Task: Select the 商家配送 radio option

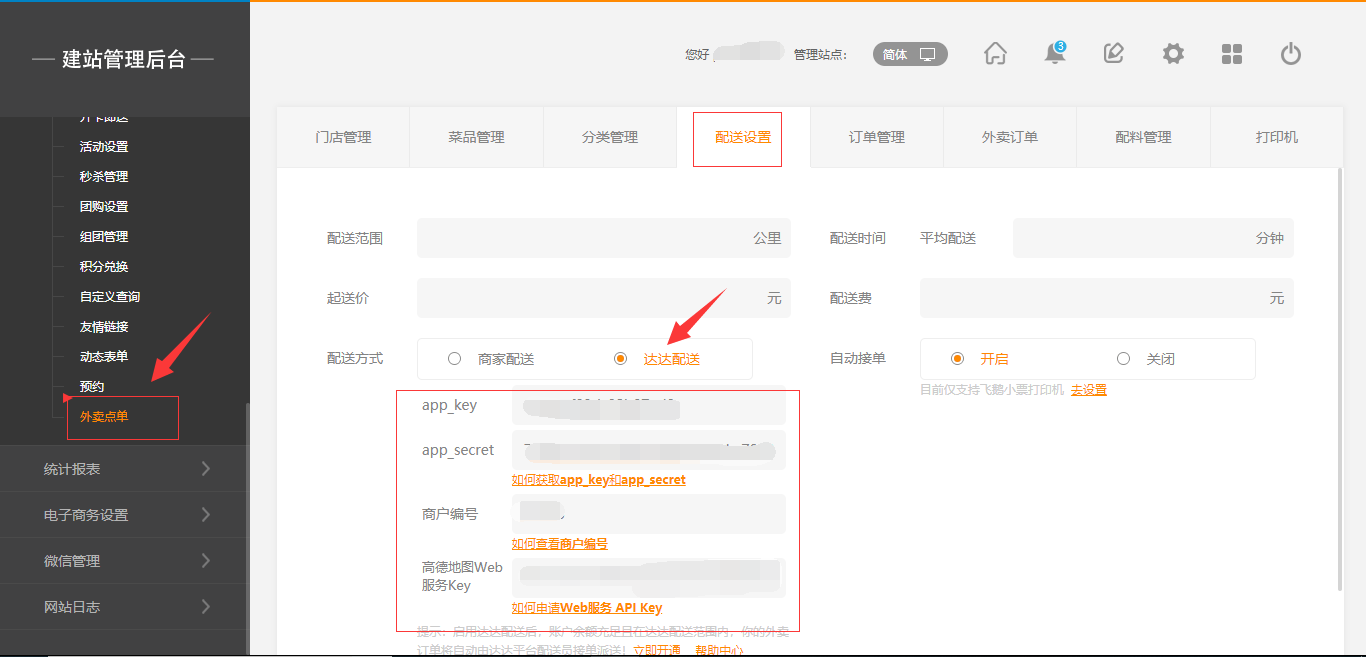Action: 455,359
